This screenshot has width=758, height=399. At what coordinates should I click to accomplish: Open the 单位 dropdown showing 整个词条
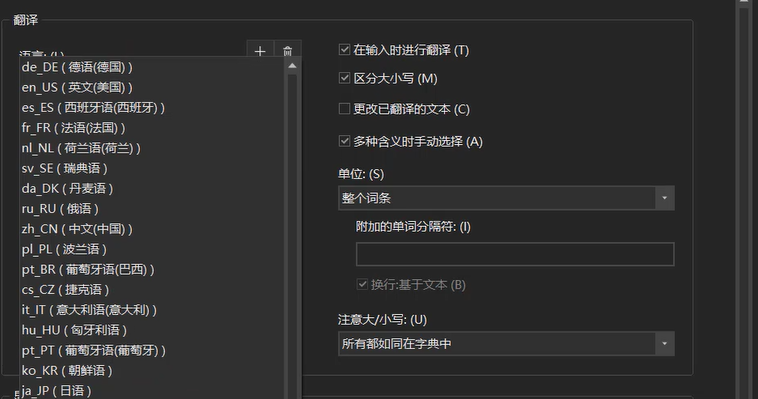(506, 198)
